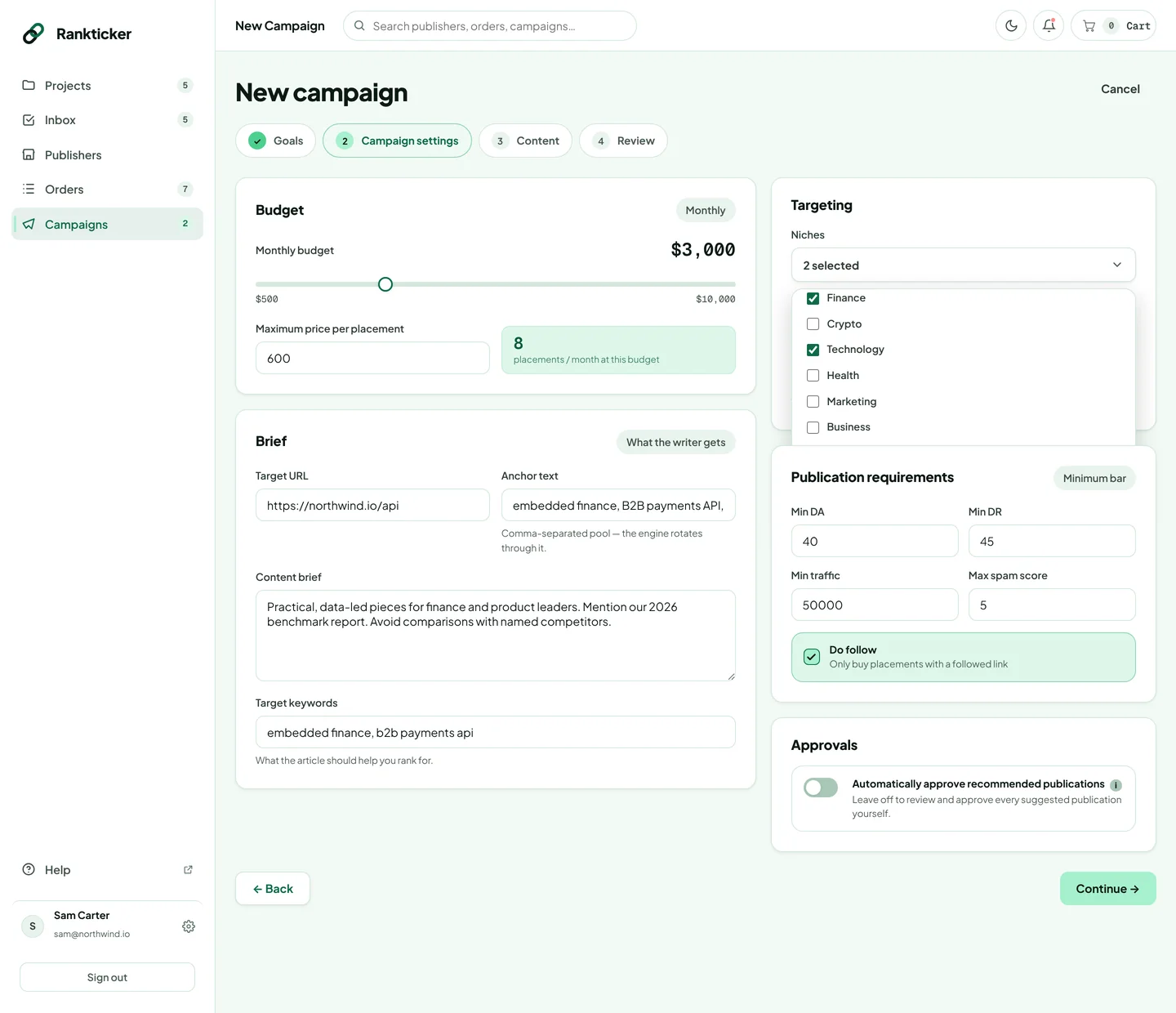Jump to the Content step
1176x1013 pixels.
[525, 141]
